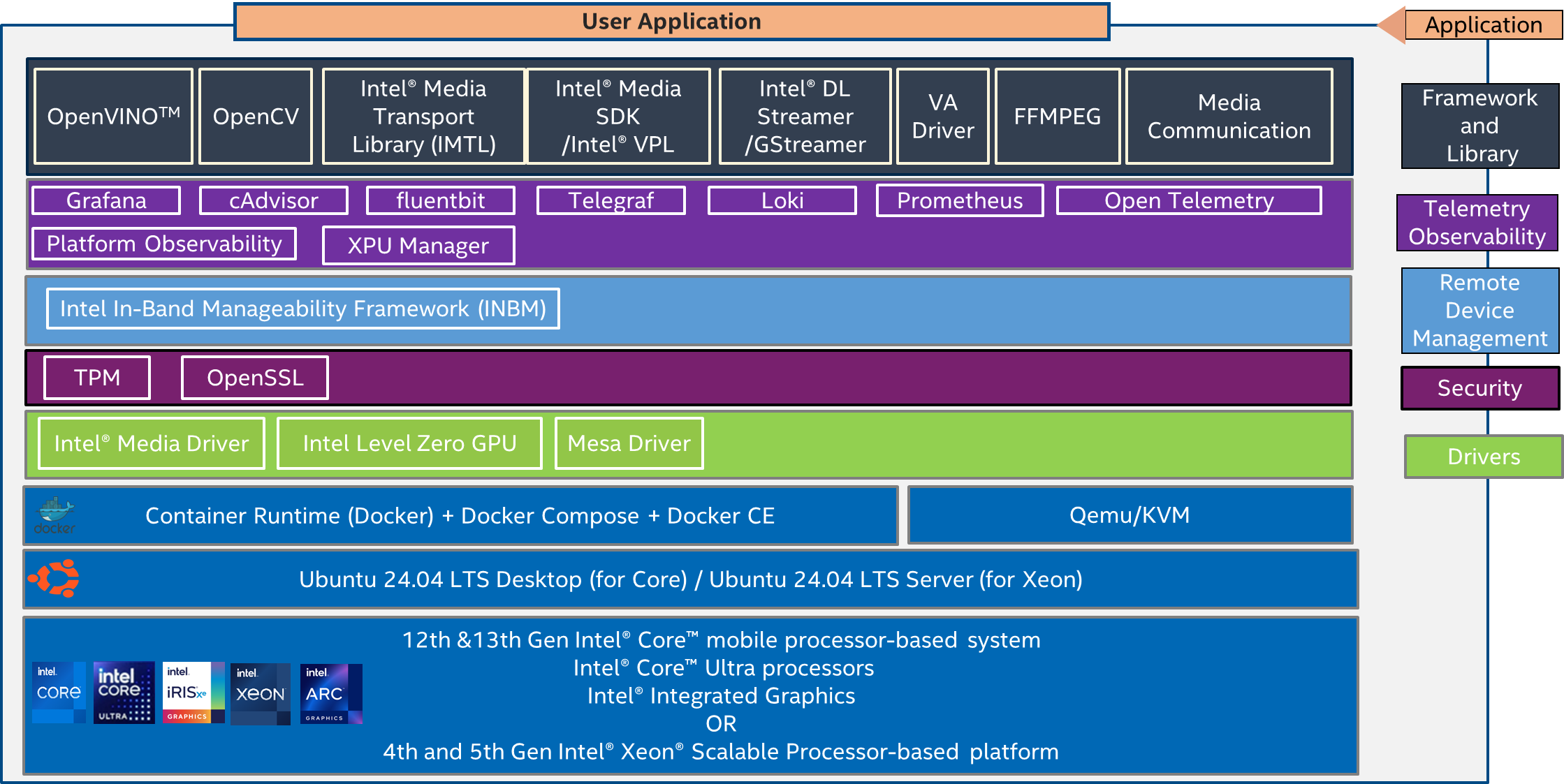Select the Intel Xeon badge
Image resolution: width=1564 pixels, height=784 pixels.
(x=260, y=693)
